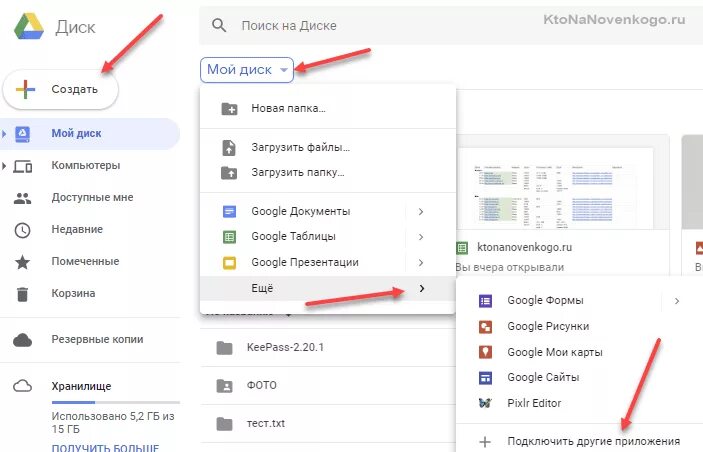Screen dimensions: 703x452
Task: Click the Google Drawings icon
Action: point(485,327)
